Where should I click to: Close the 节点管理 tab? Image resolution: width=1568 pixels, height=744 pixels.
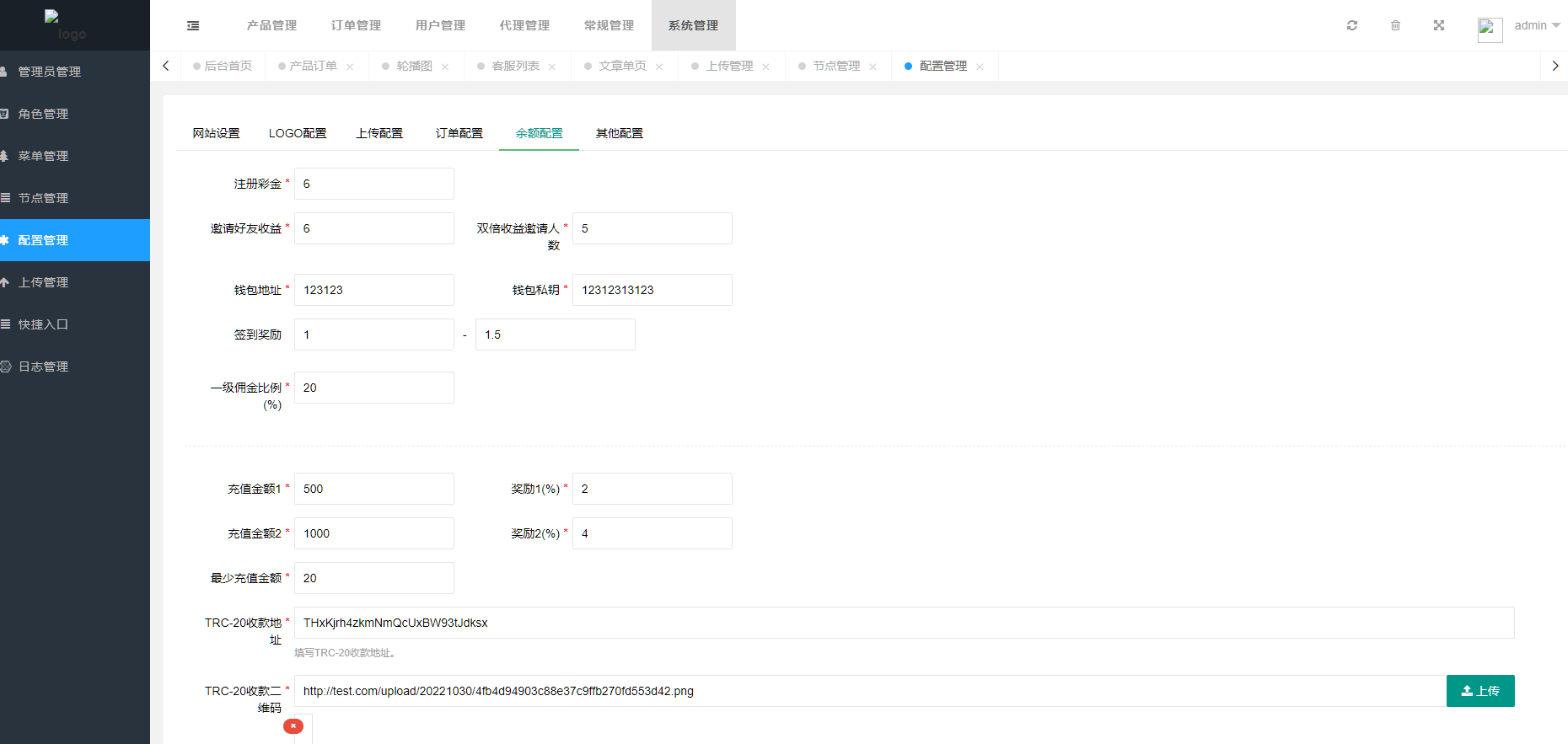tap(873, 67)
